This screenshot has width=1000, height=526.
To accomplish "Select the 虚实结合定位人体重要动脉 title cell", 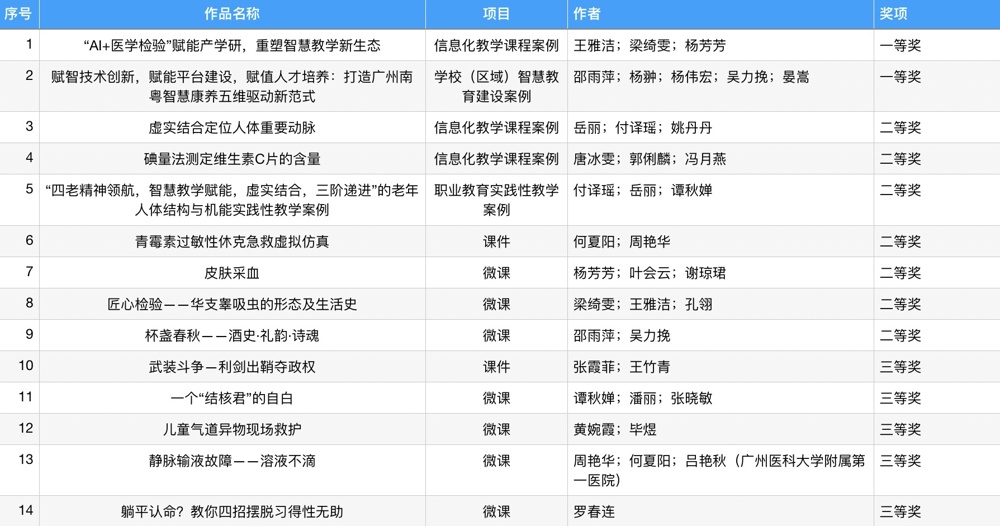I will click(231, 128).
